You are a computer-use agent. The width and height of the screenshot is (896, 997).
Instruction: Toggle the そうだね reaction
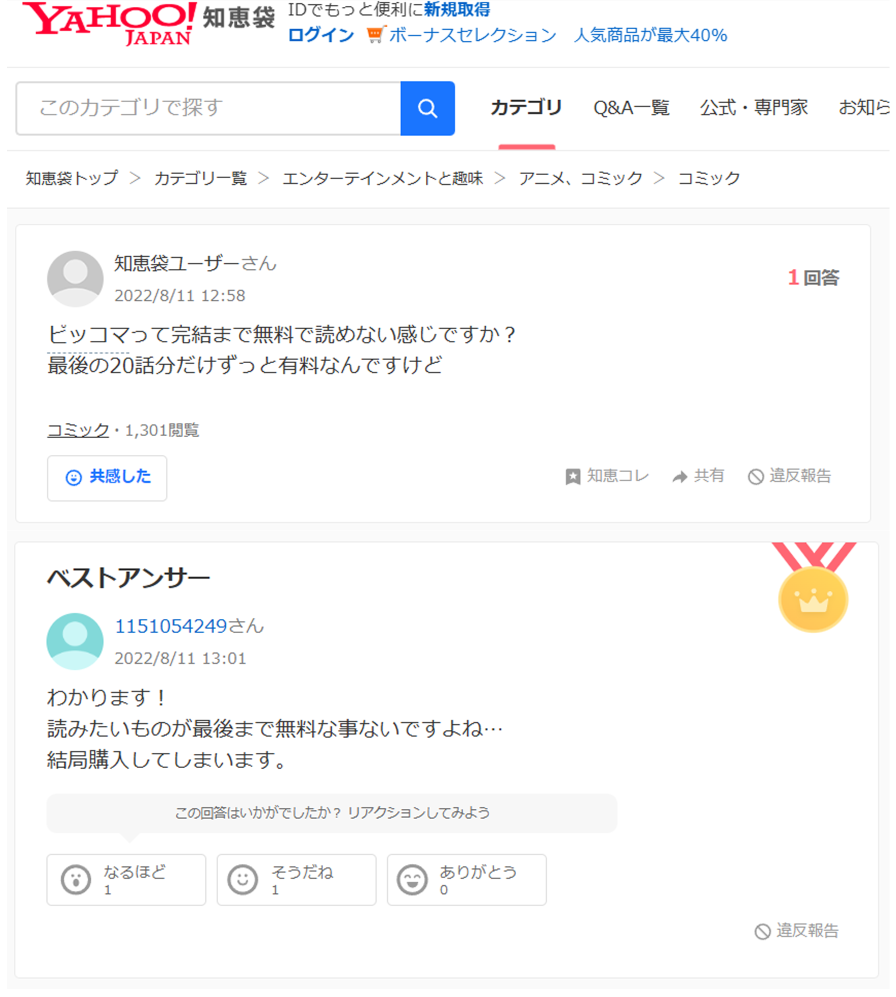296,879
